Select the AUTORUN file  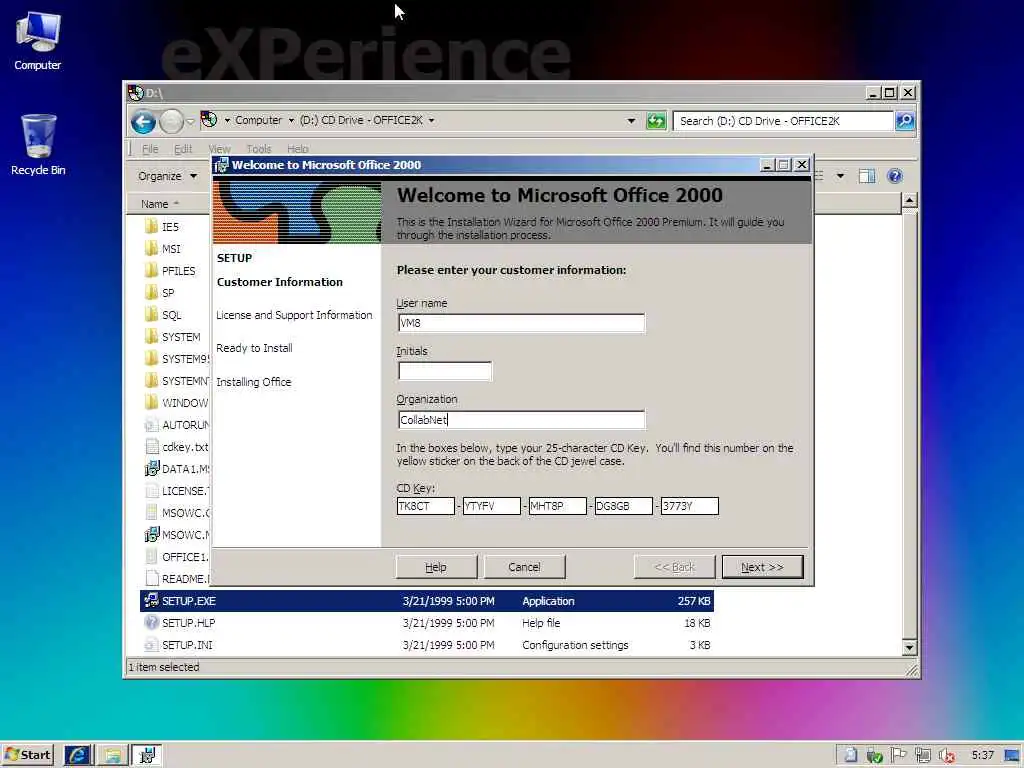pos(176,424)
